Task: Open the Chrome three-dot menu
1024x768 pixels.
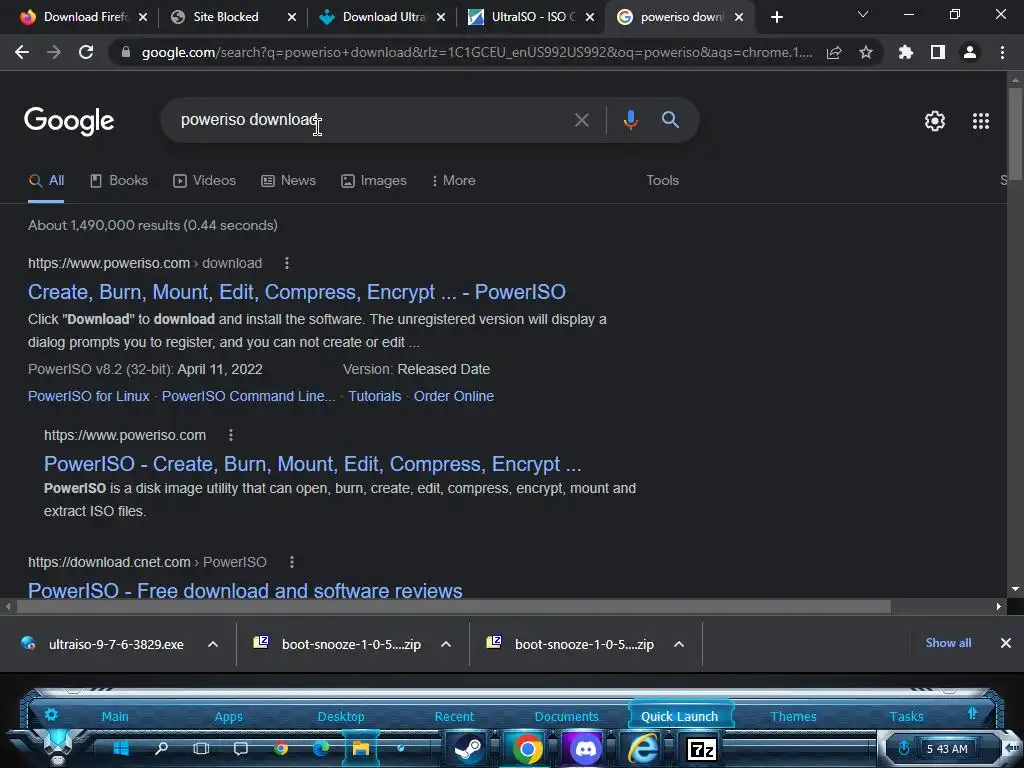Action: click(1002, 52)
